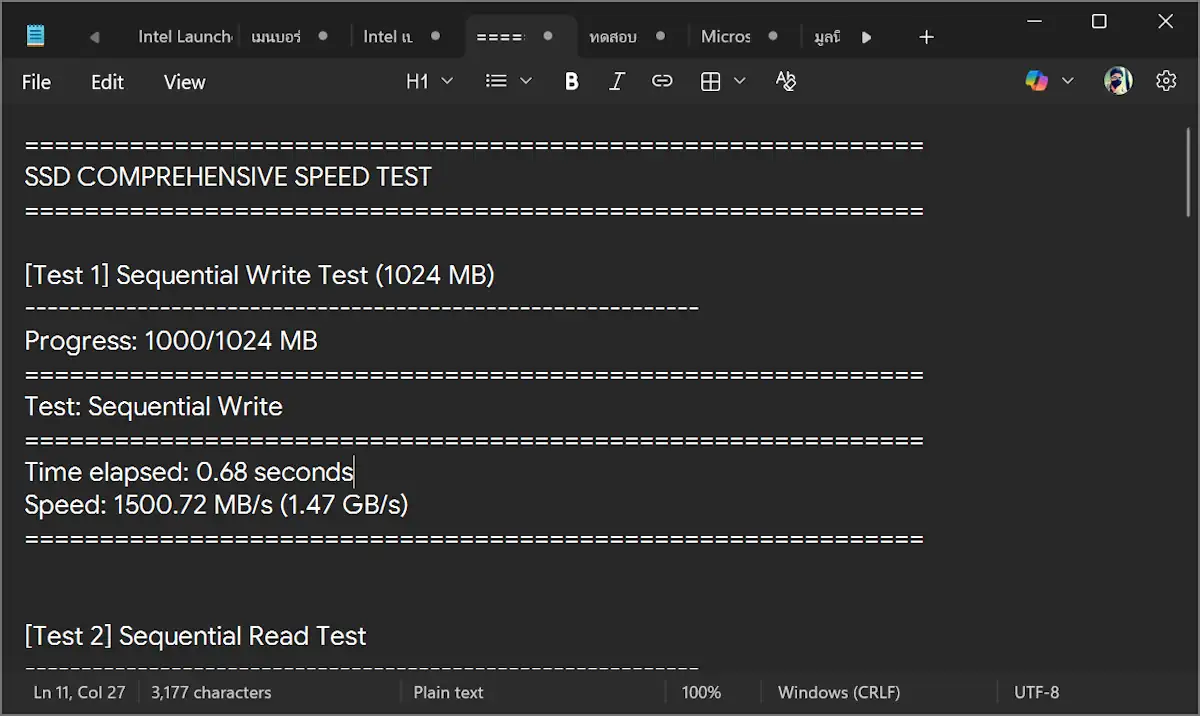Minimize the Notepad window
The image size is (1200, 716).
click(x=1032, y=21)
